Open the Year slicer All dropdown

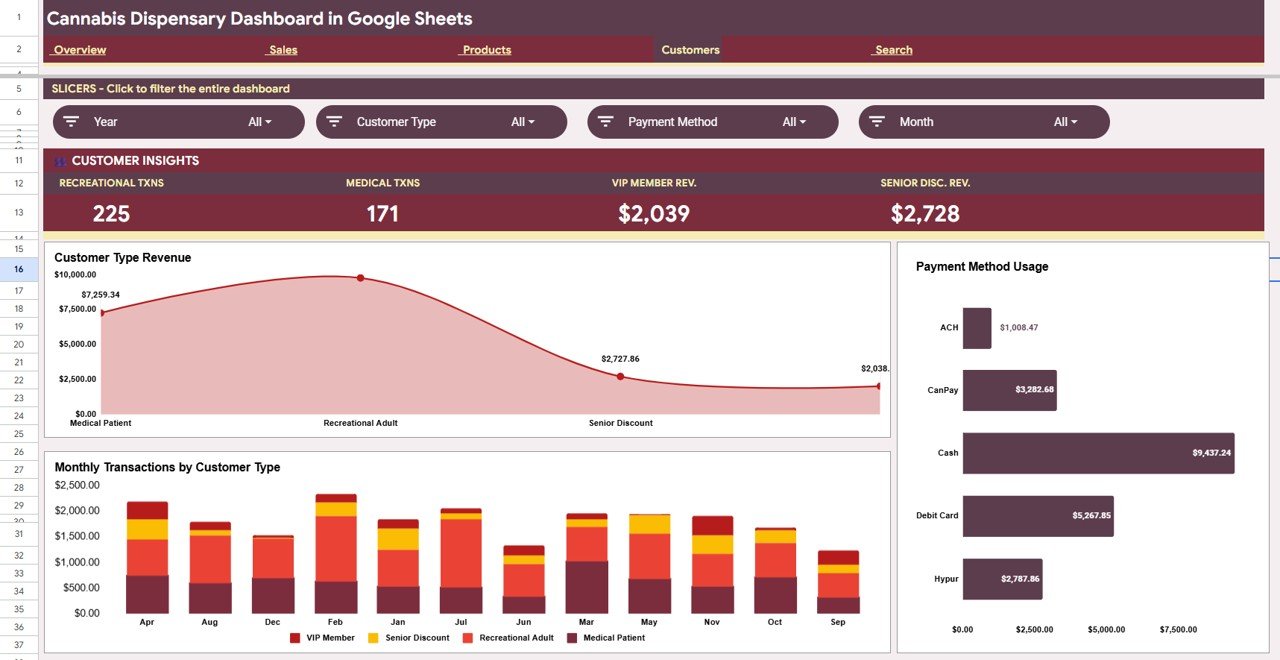click(260, 122)
